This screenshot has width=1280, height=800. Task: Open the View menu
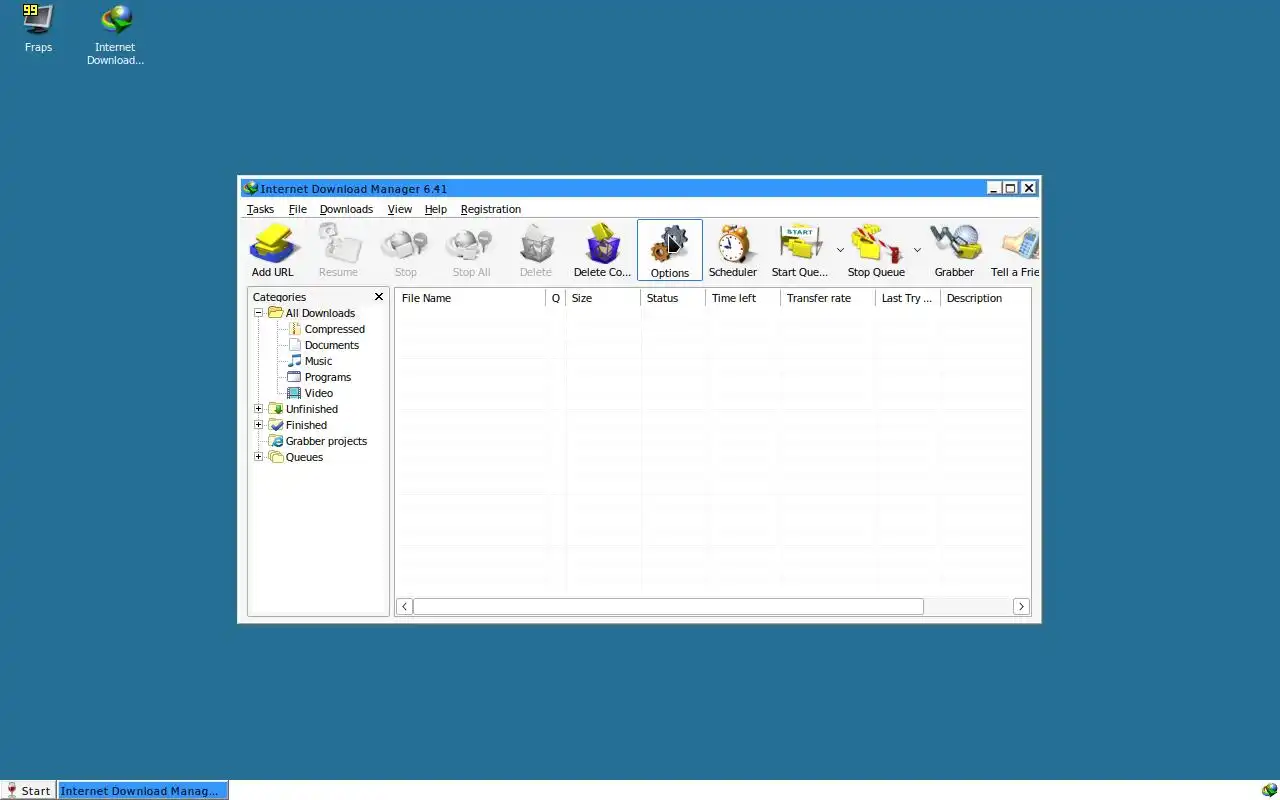(400, 209)
